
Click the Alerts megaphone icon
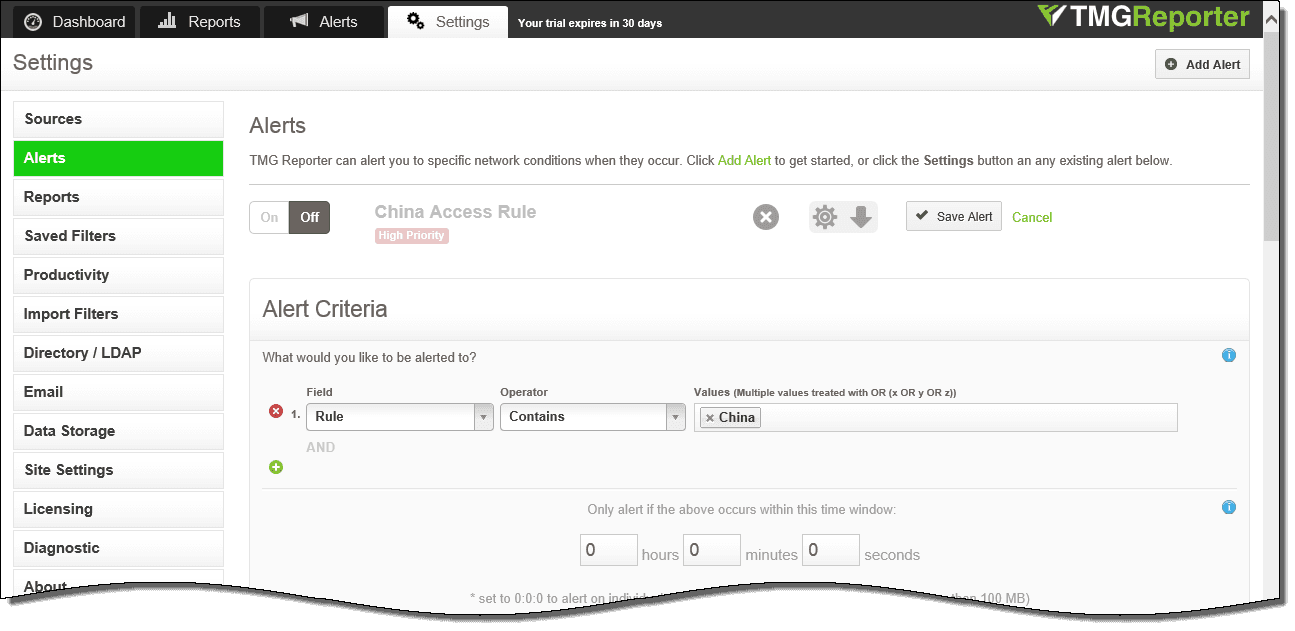pos(298,21)
